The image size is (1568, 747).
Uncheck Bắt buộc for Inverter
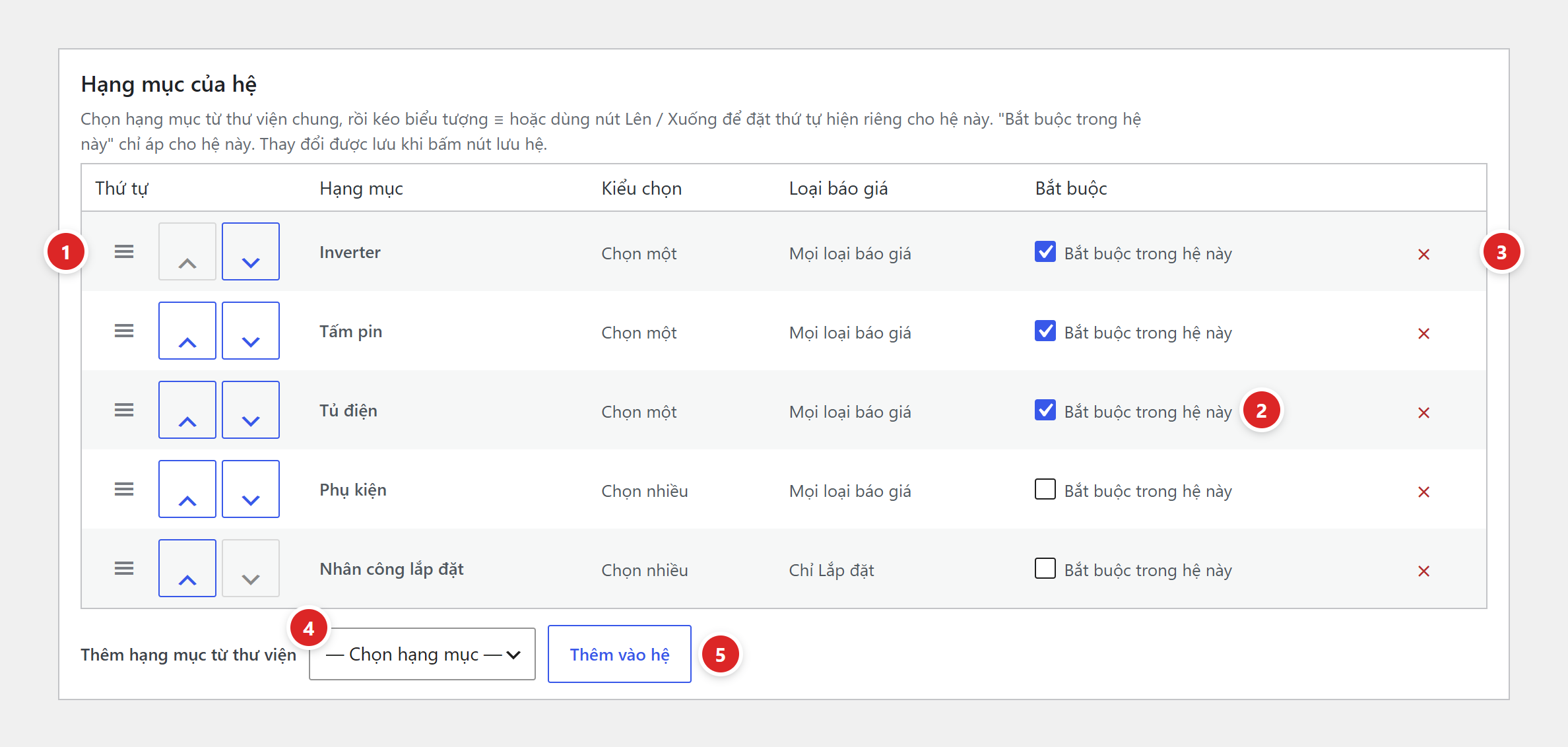point(1045,251)
